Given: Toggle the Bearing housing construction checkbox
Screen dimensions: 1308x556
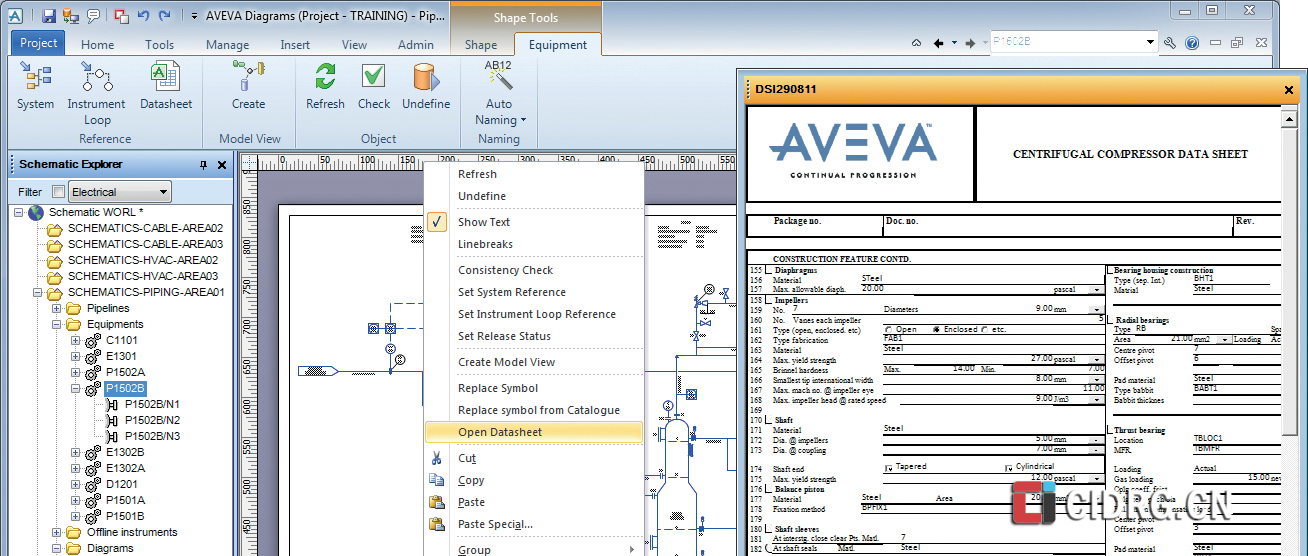Looking at the screenshot, I should pos(1110,270).
